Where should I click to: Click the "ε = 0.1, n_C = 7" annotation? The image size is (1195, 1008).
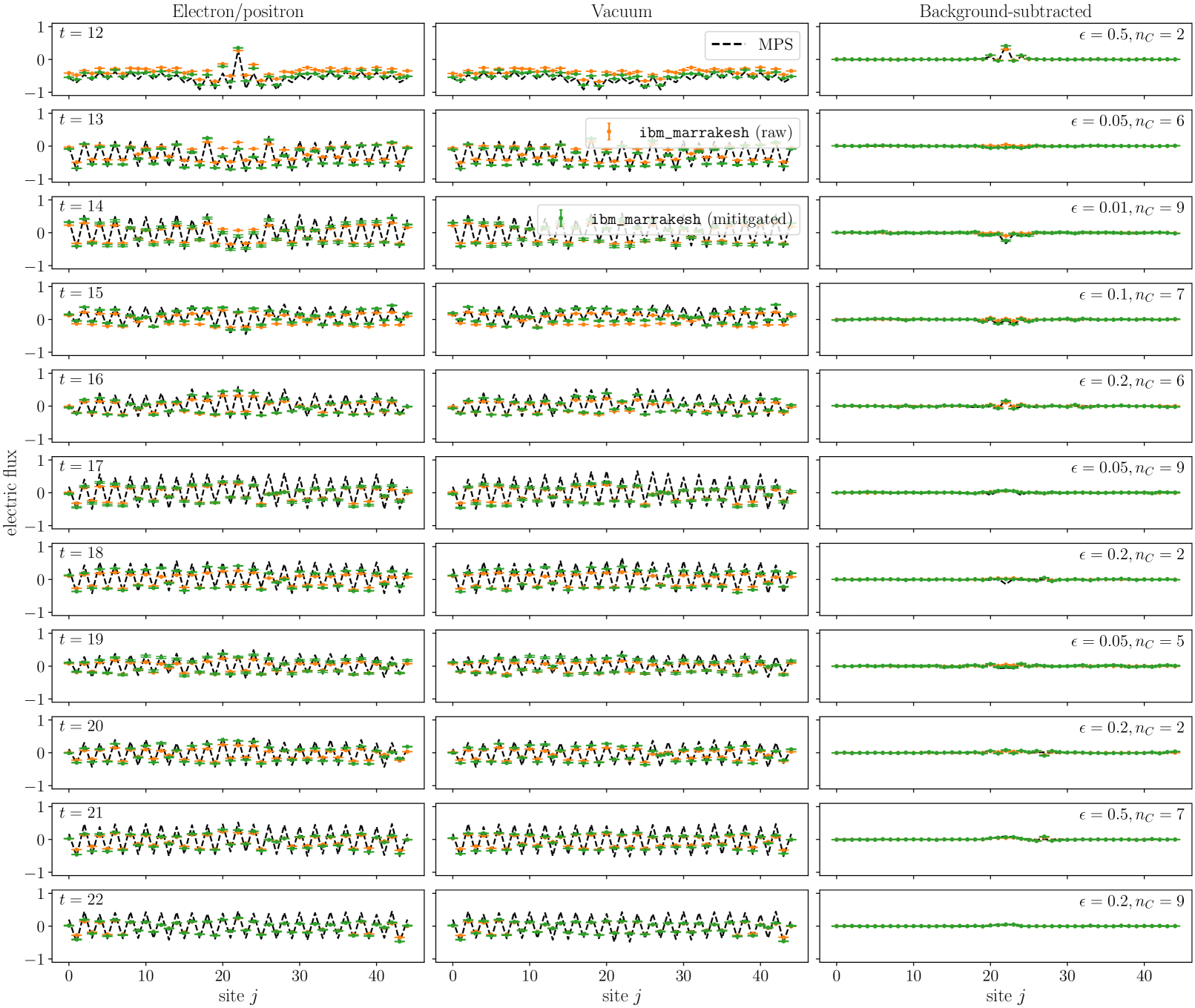tap(1131, 294)
